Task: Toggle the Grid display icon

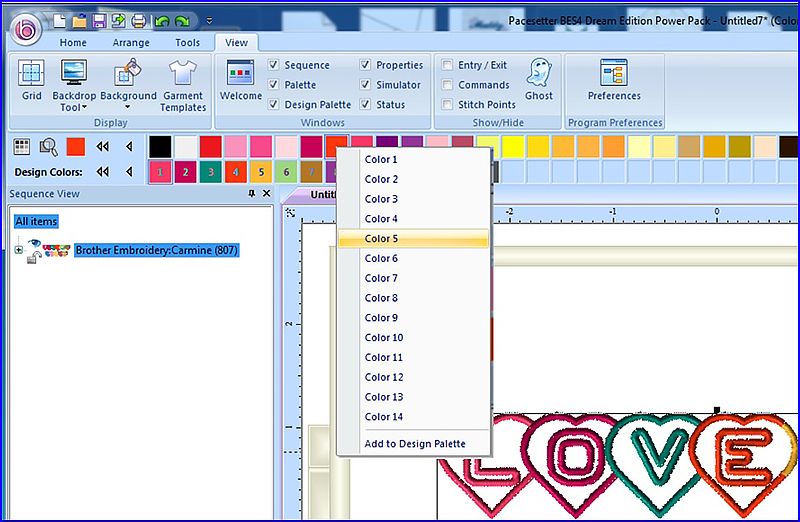Action: [31, 78]
